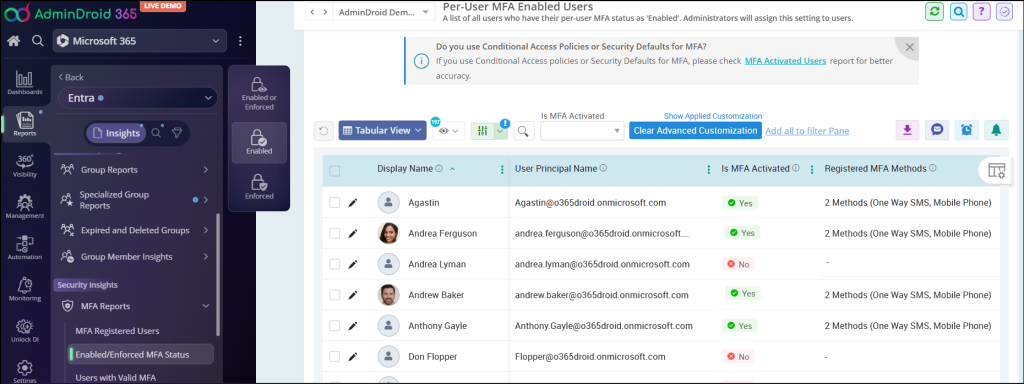Open Automation in the left rail
The width and height of the screenshot is (1024, 384).
(x=25, y=248)
